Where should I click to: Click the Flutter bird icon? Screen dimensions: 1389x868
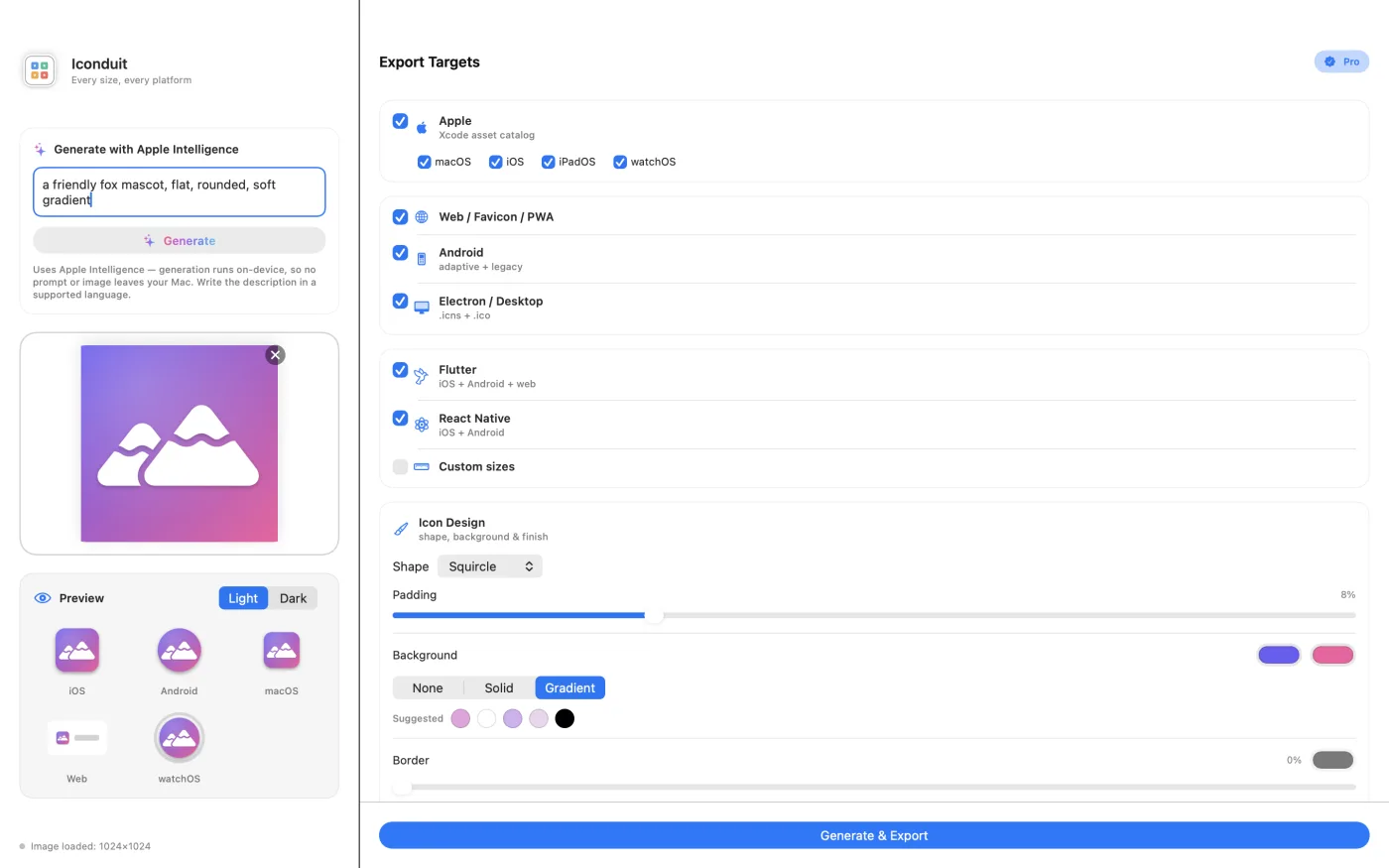pyautogui.click(x=422, y=376)
